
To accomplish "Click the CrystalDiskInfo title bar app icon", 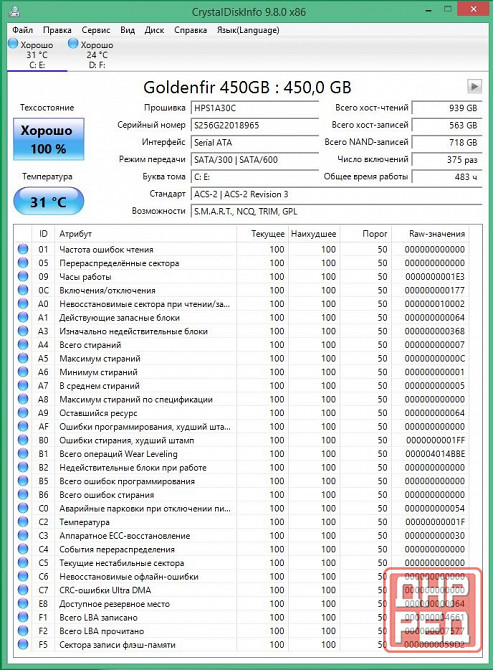I will pyautogui.click(x=15, y=11).
